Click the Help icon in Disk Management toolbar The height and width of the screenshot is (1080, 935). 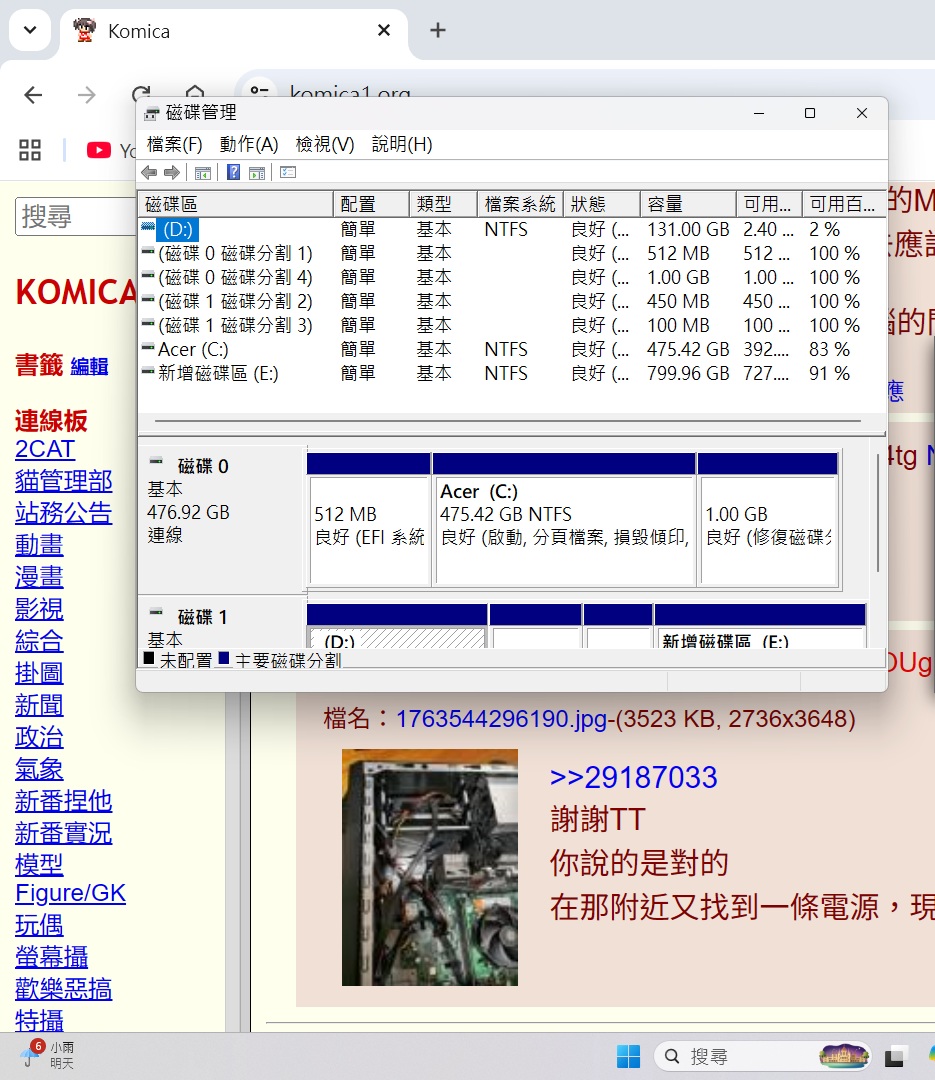point(233,172)
